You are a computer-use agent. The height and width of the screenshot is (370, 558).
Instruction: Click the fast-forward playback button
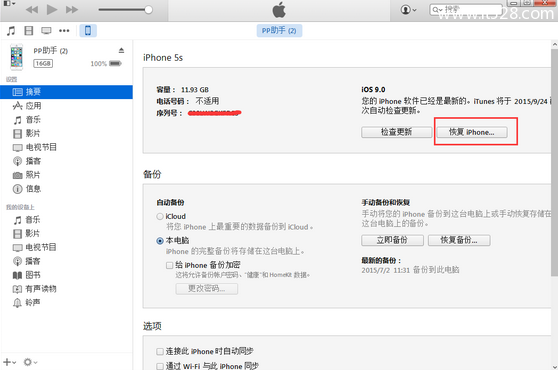point(72,10)
